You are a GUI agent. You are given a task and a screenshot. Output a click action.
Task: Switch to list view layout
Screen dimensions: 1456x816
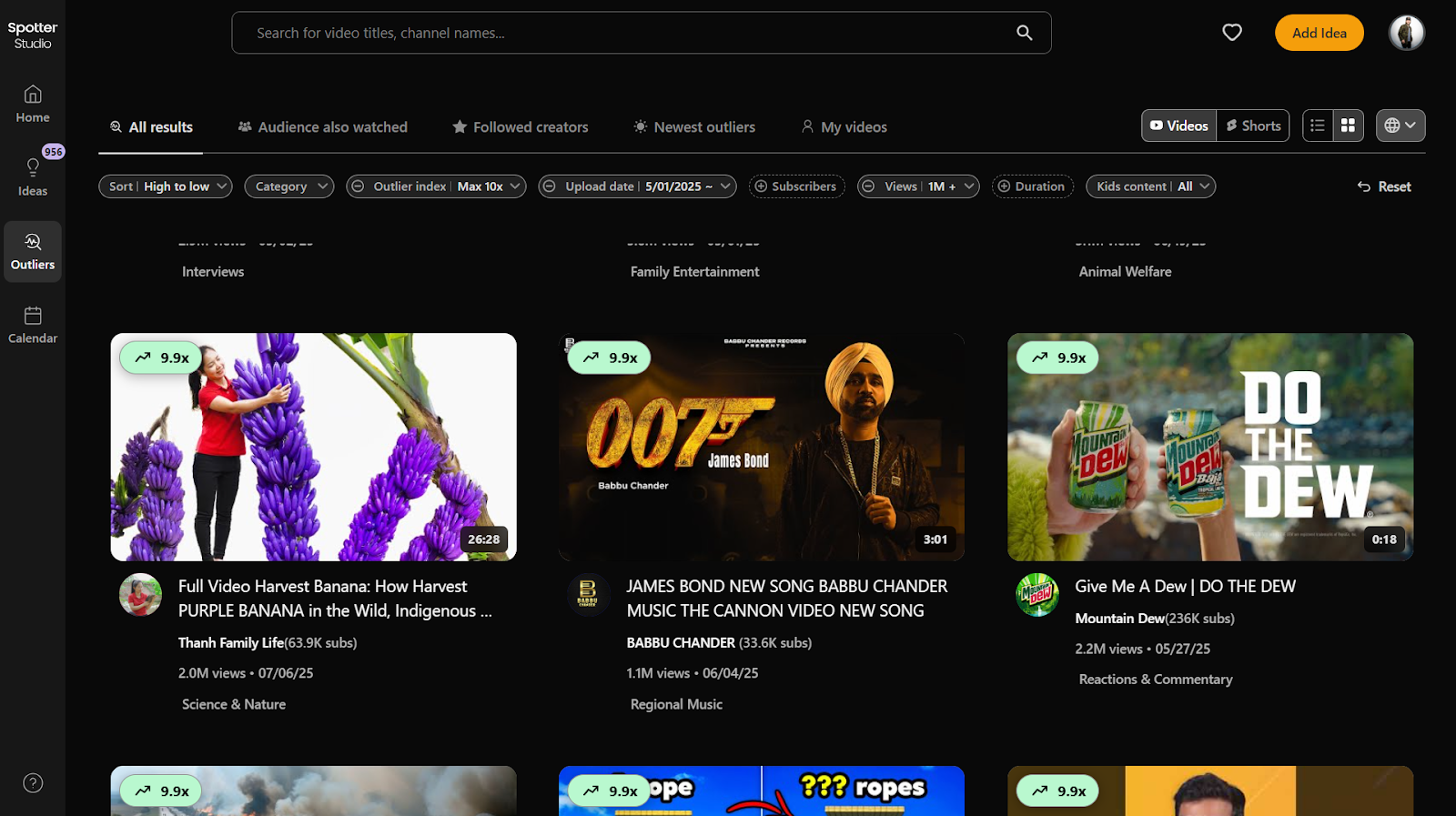tap(1318, 126)
